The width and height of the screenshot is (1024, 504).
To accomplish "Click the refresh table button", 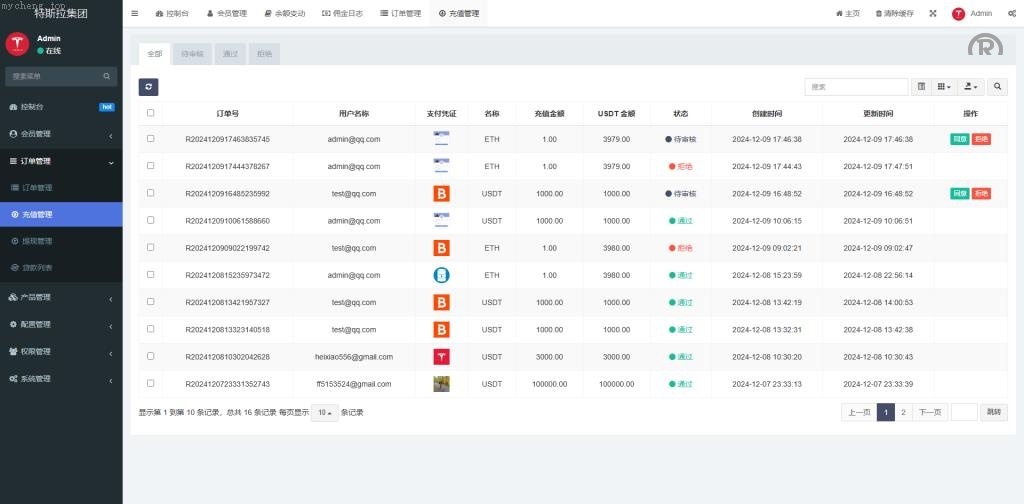I will coord(148,87).
